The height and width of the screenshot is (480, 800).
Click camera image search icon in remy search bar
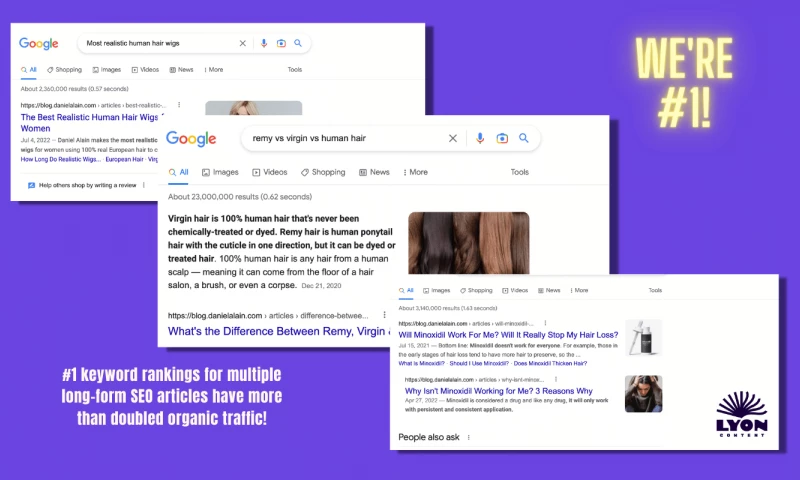click(502, 138)
